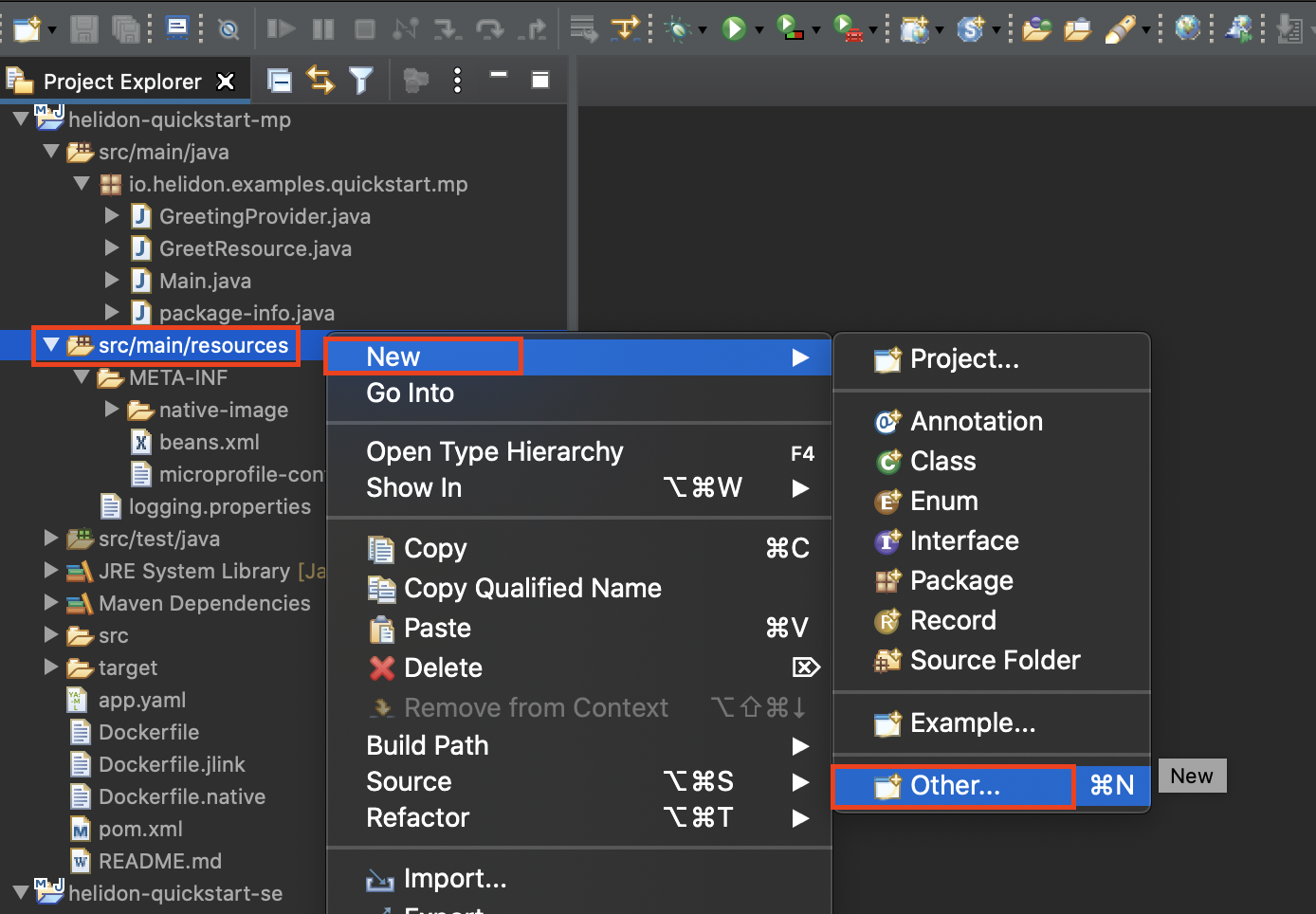Select Interface in New submenu
The height and width of the screenshot is (914, 1316).
pyautogui.click(x=992, y=540)
